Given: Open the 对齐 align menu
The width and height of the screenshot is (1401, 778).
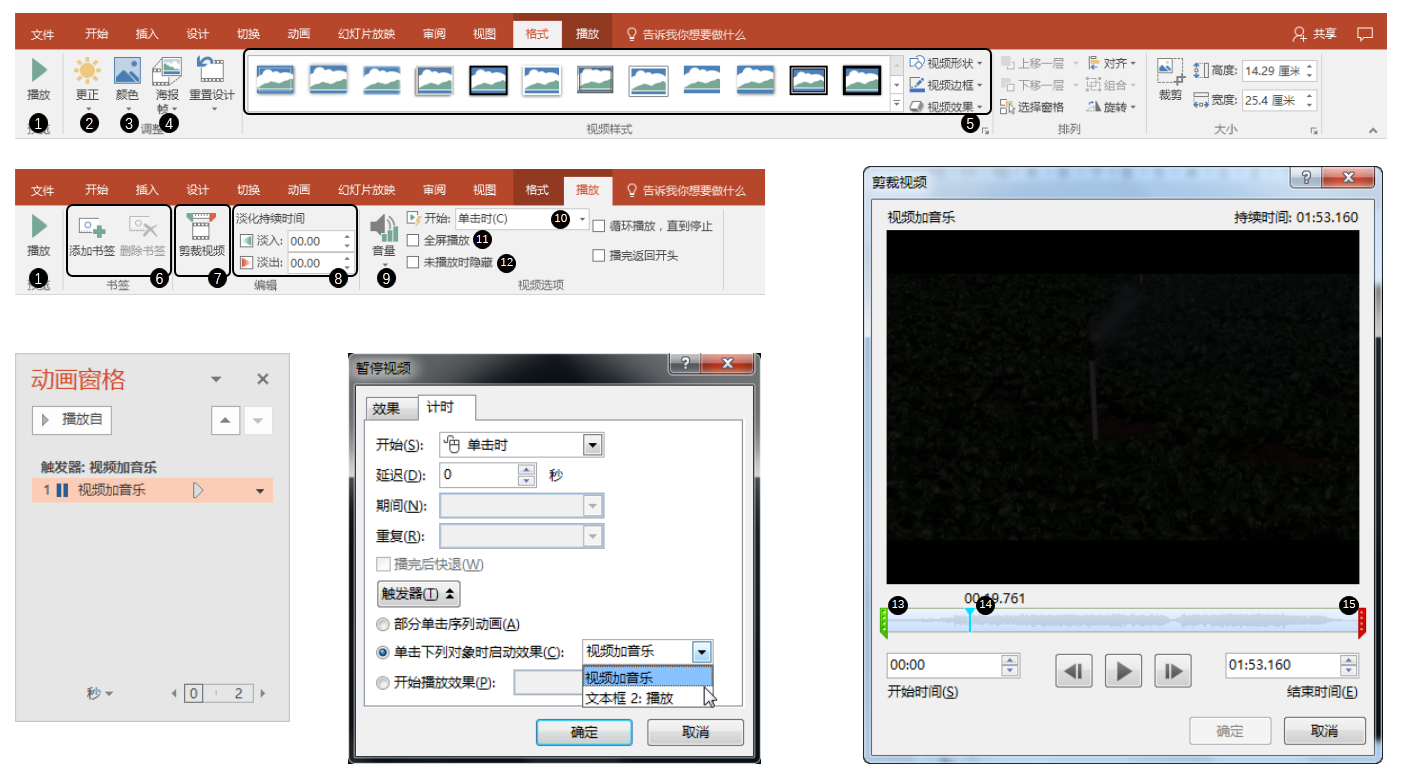Looking at the screenshot, I should pyautogui.click(x=1112, y=63).
